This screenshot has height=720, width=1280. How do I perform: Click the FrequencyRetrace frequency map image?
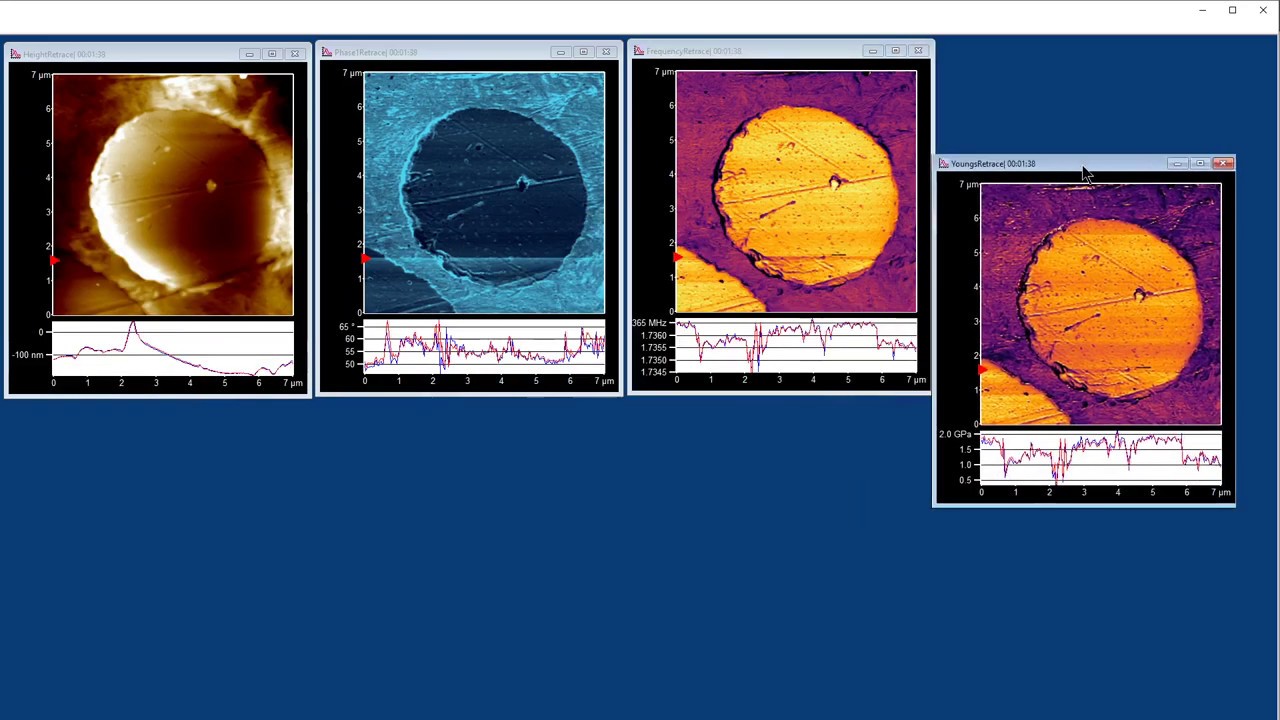[796, 192]
